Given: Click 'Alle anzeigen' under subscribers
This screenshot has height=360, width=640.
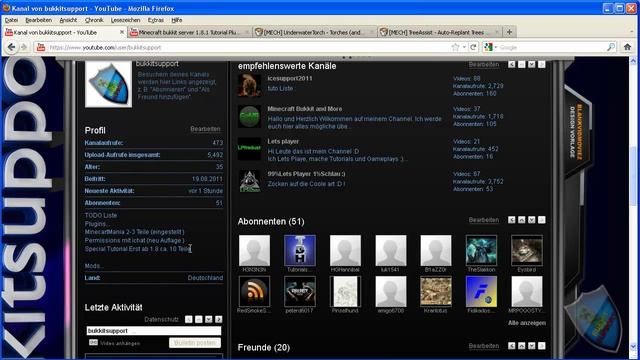Looking at the screenshot, I should tap(527, 323).
